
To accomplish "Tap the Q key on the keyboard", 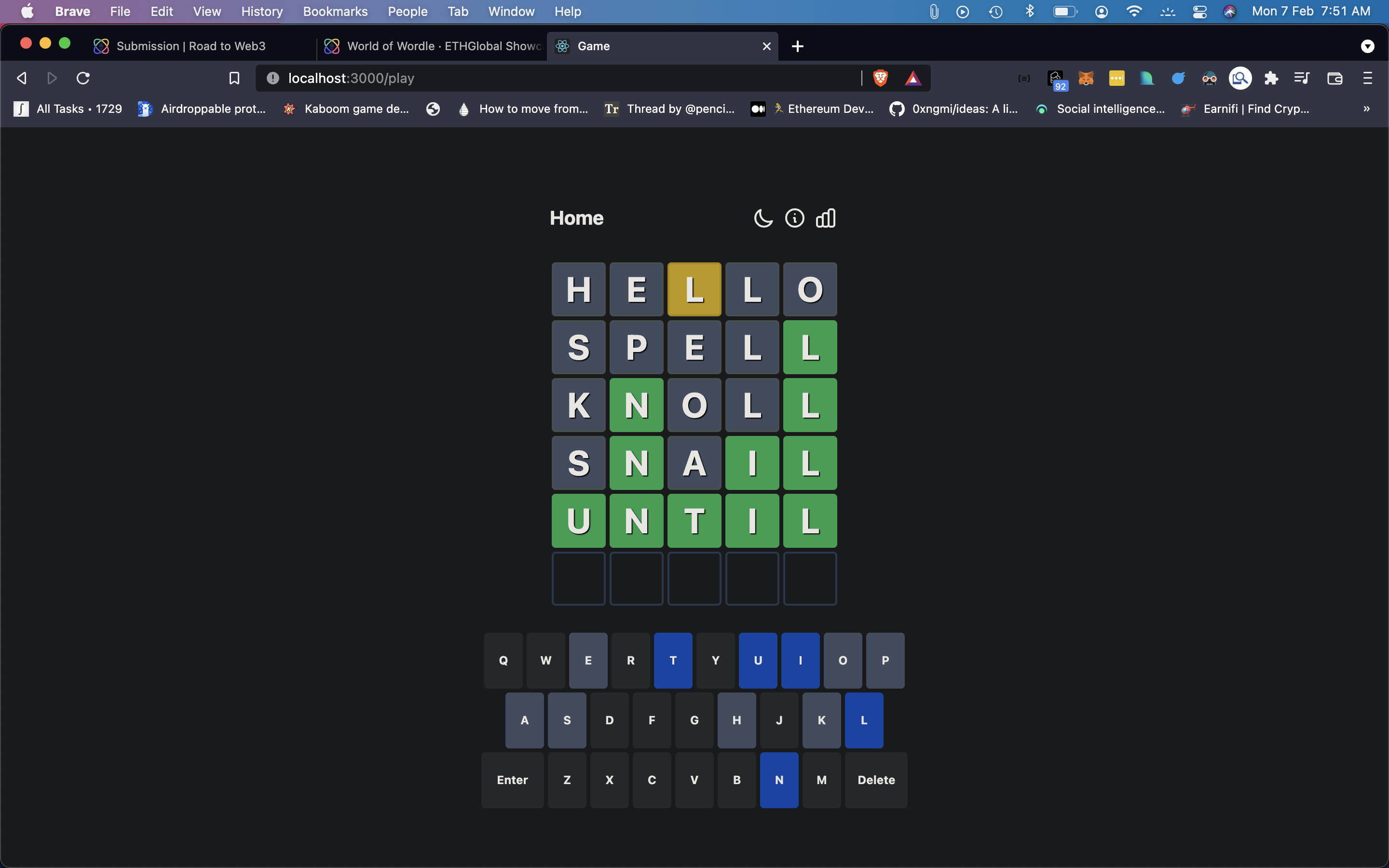I will coord(504,661).
